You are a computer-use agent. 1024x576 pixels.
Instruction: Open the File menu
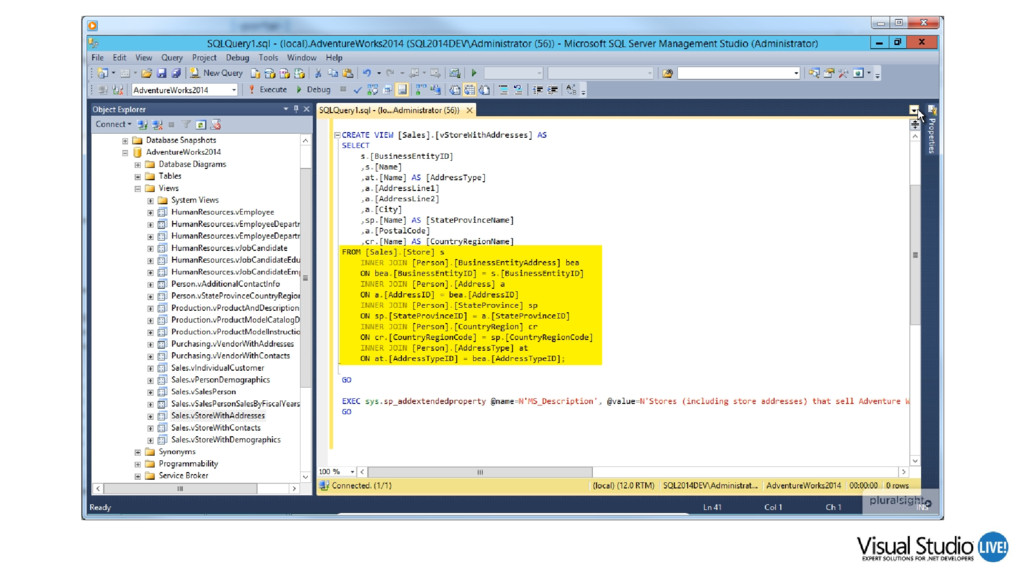click(x=97, y=58)
